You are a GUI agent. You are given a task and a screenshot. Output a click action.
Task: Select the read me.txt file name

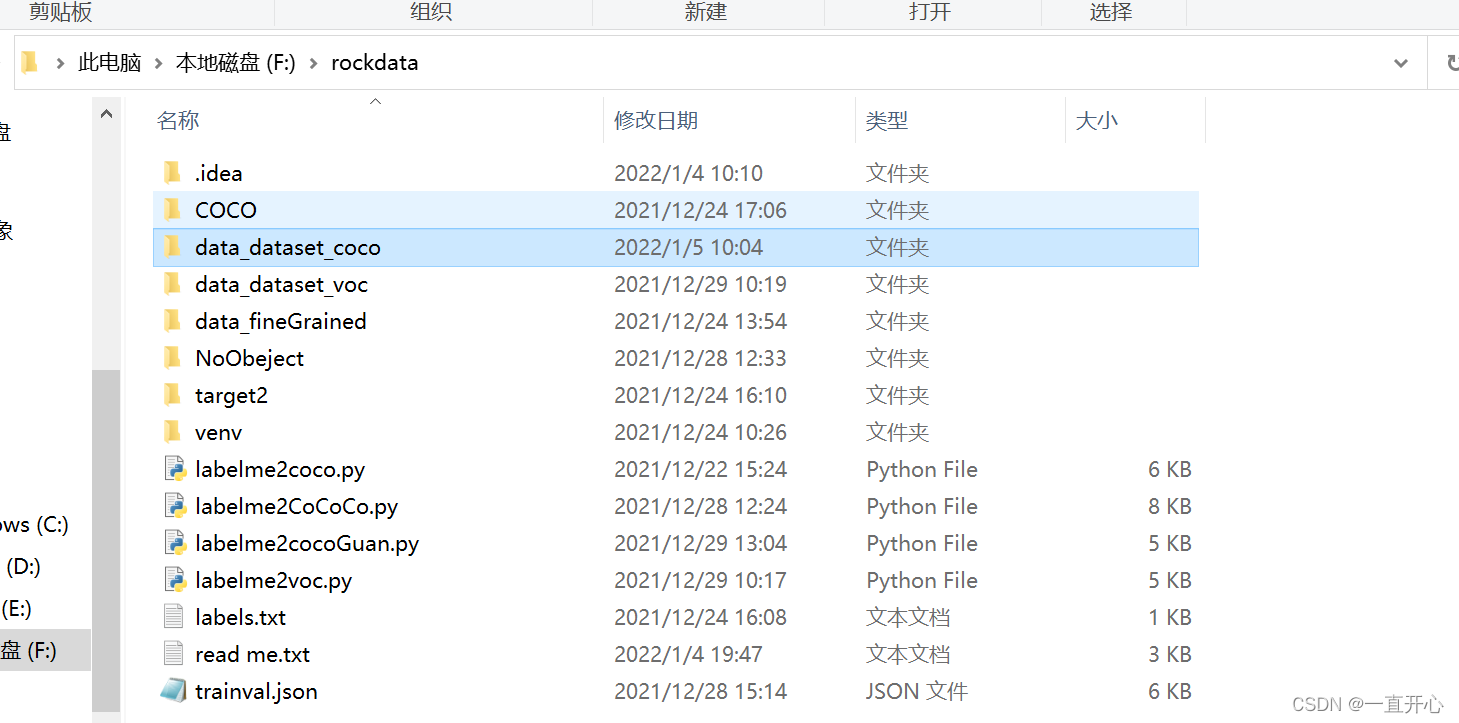coord(252,655)
